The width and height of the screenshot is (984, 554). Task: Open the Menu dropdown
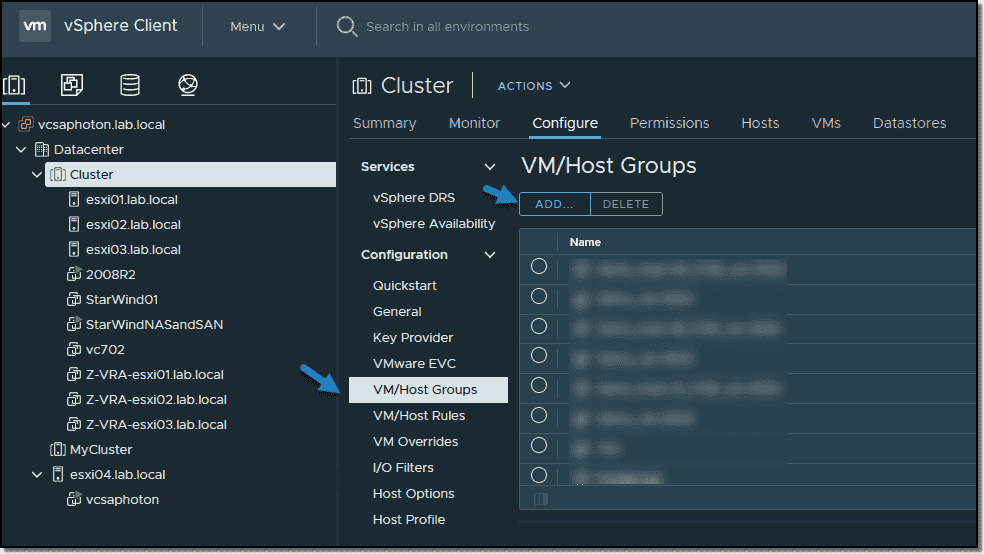click(258, 27)
